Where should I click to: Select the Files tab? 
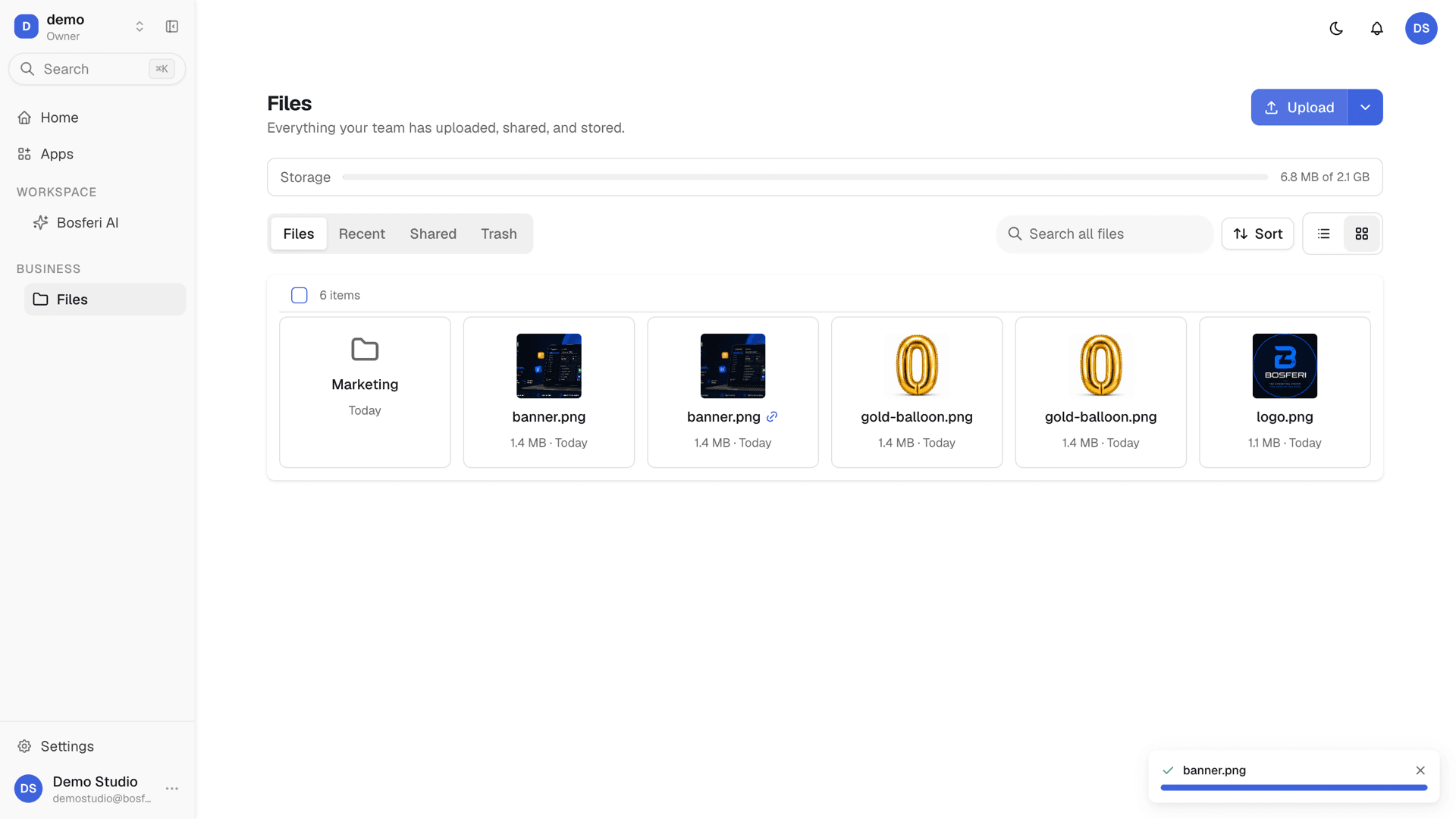point(299,234)
